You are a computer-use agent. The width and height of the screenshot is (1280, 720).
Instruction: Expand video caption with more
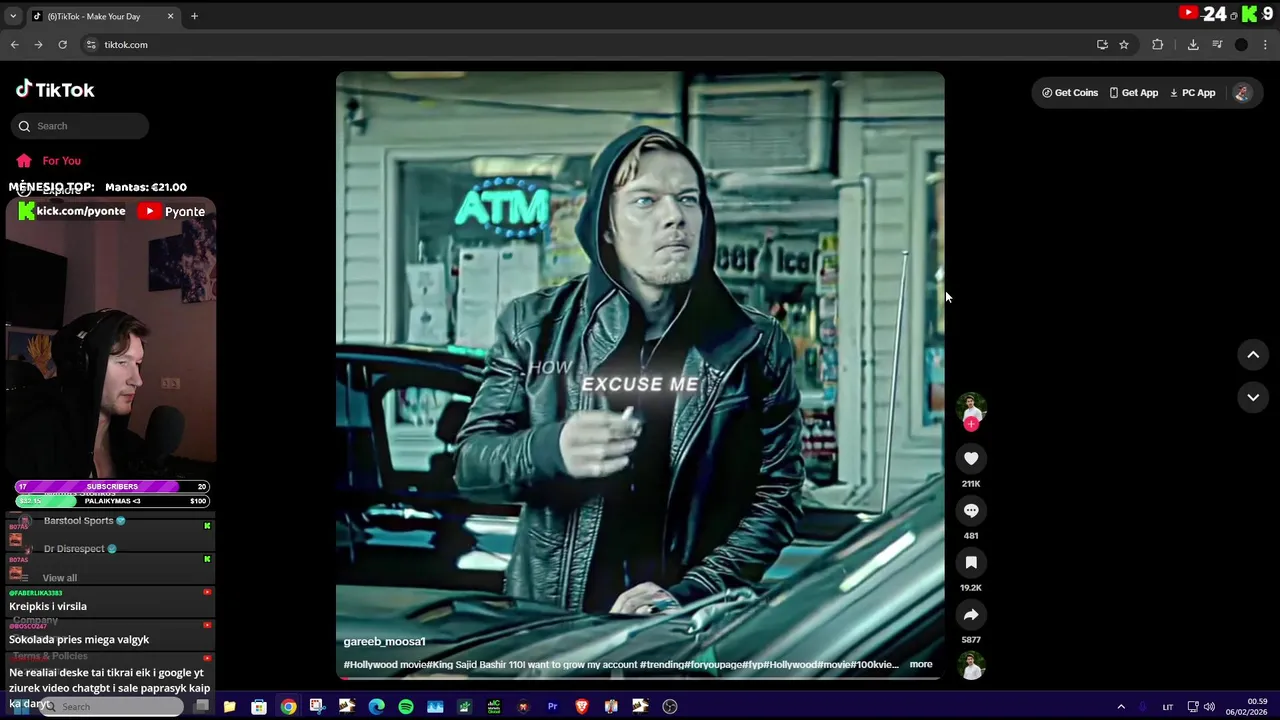point(921,664)
